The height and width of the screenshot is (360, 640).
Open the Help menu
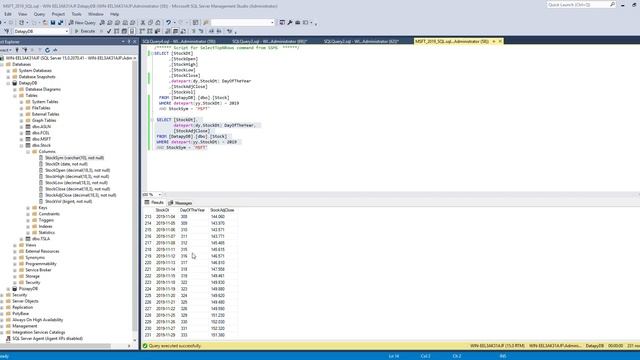(114, 14)
